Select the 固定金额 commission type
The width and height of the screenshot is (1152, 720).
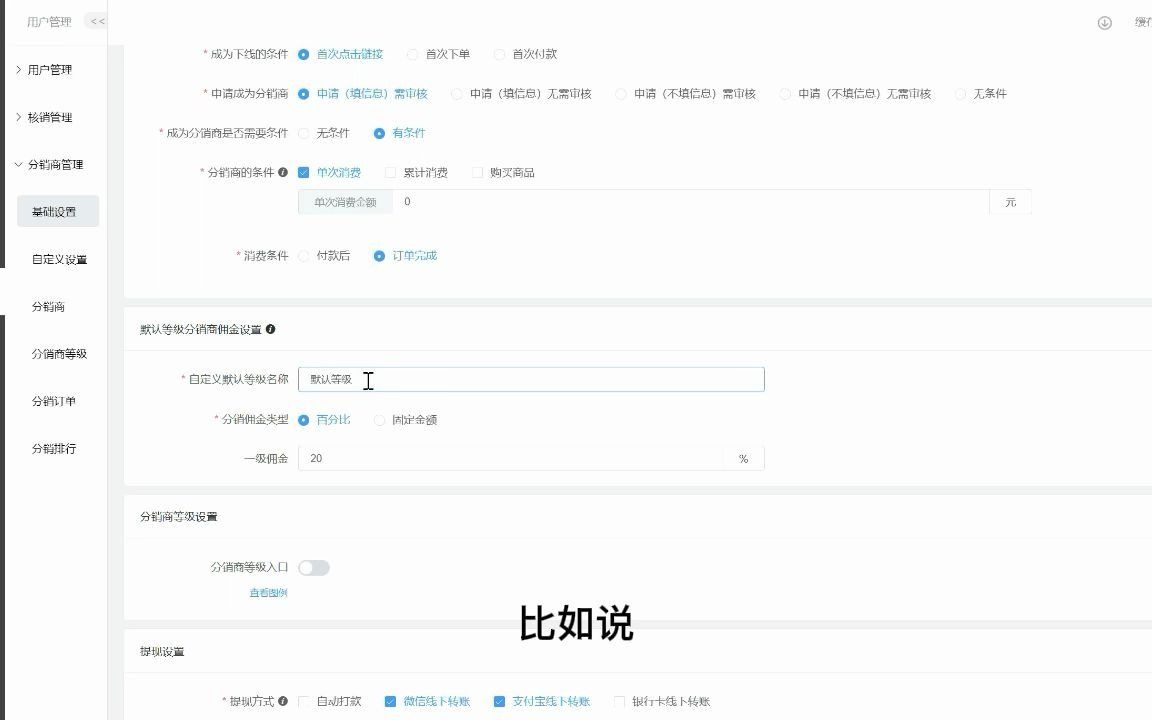[380, 420]
